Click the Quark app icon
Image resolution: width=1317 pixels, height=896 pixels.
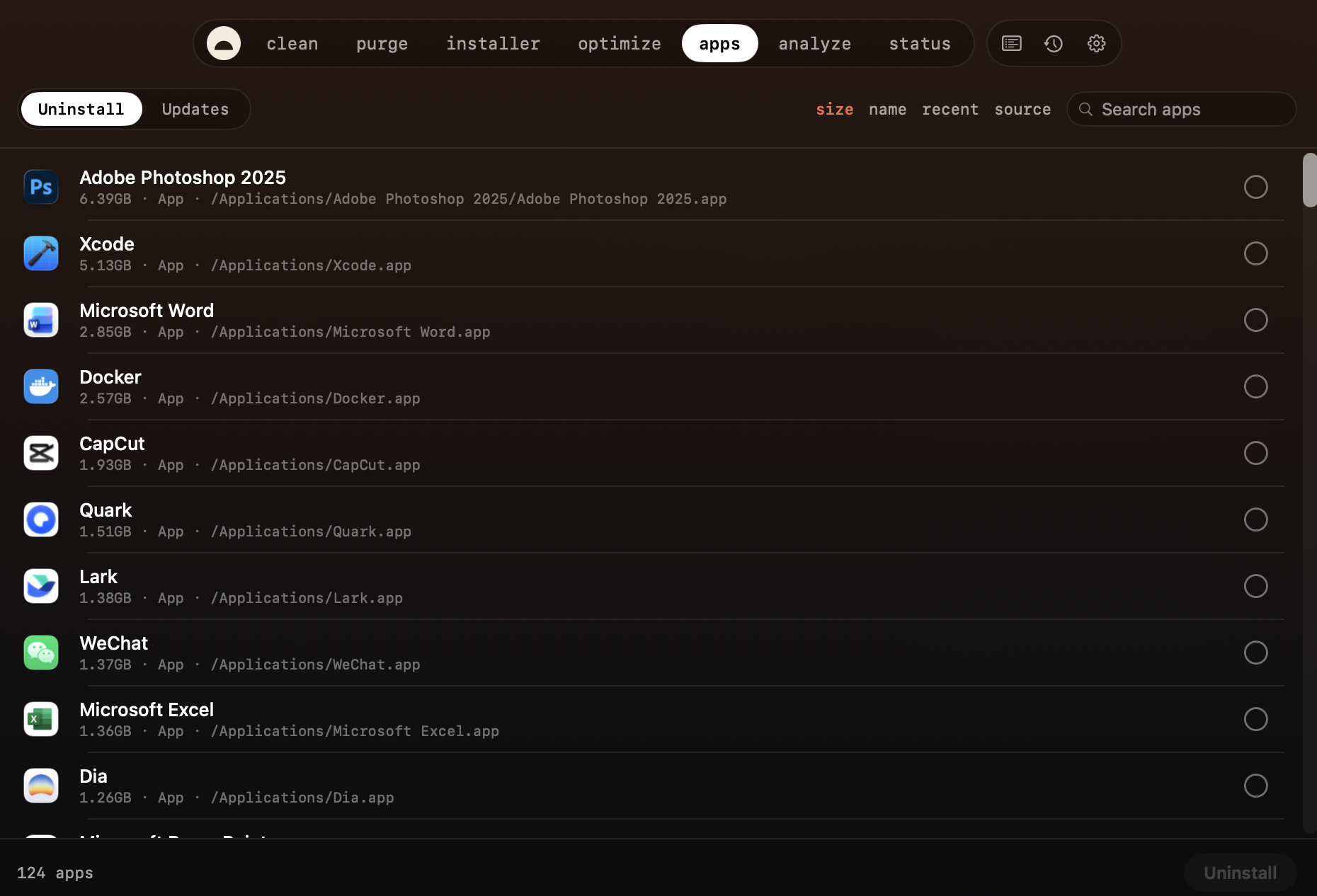pos(41,519)
